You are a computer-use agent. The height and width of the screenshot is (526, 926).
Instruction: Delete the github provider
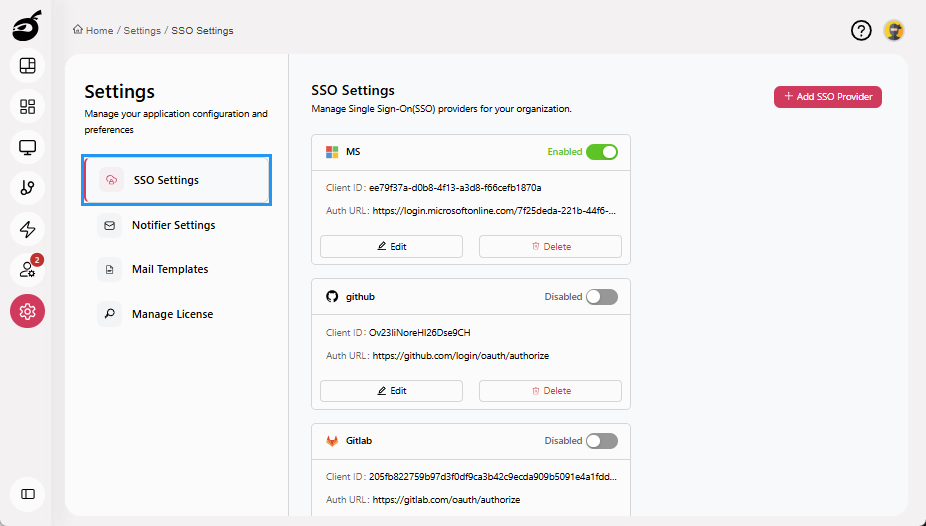(550, 391)
